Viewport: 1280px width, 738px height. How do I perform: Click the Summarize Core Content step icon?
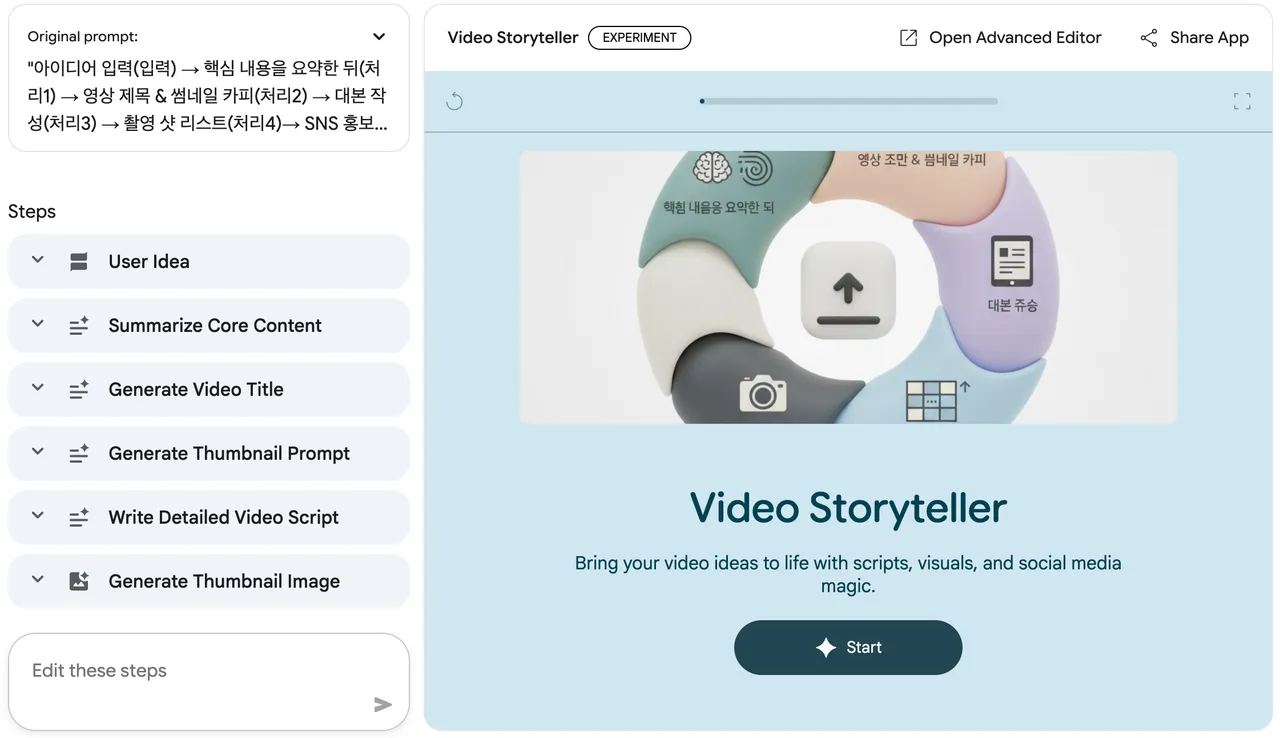(79, 326)
